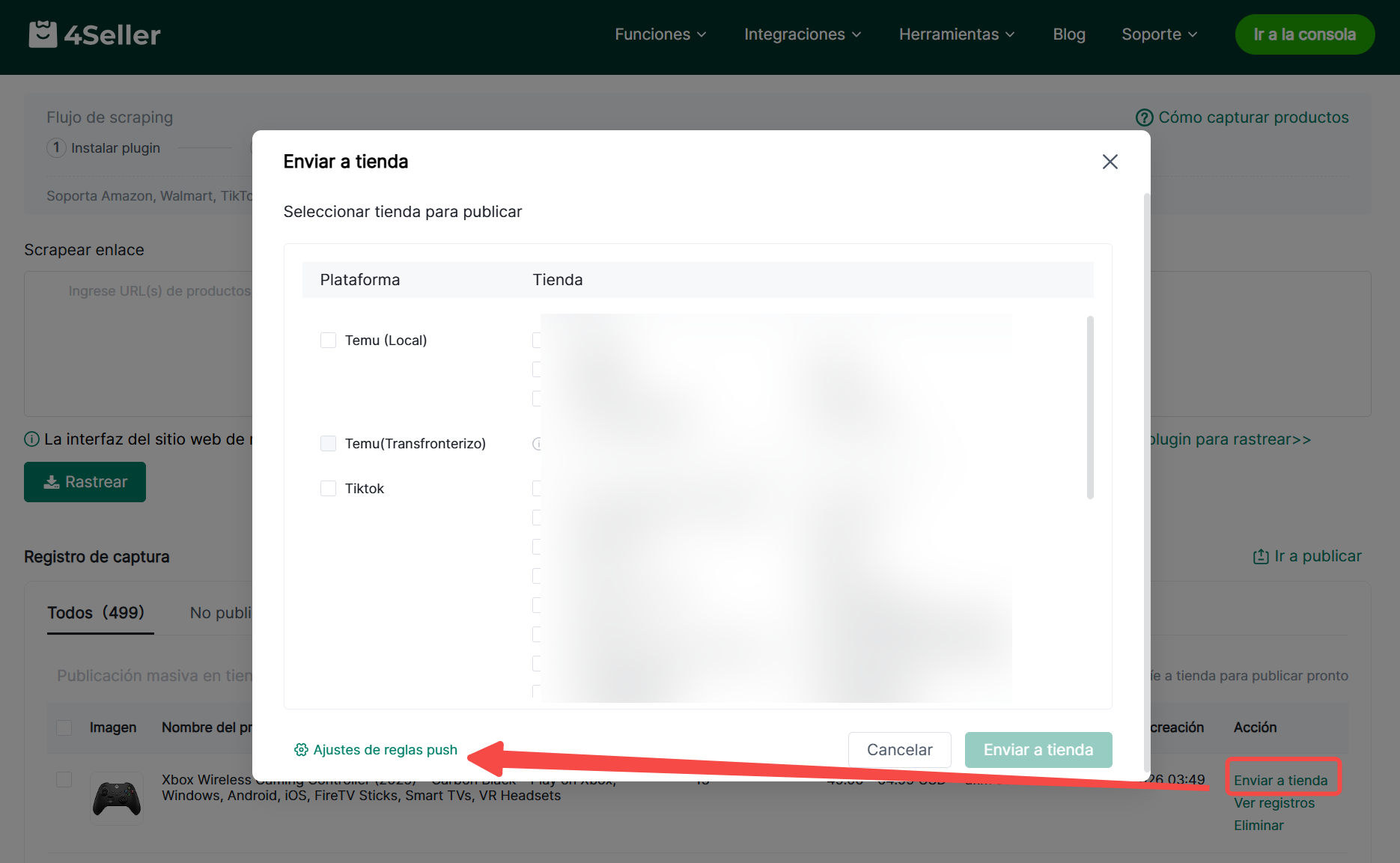Check the Tiktok platform checkbox
1400x863 pixels.
pos(328,489)
